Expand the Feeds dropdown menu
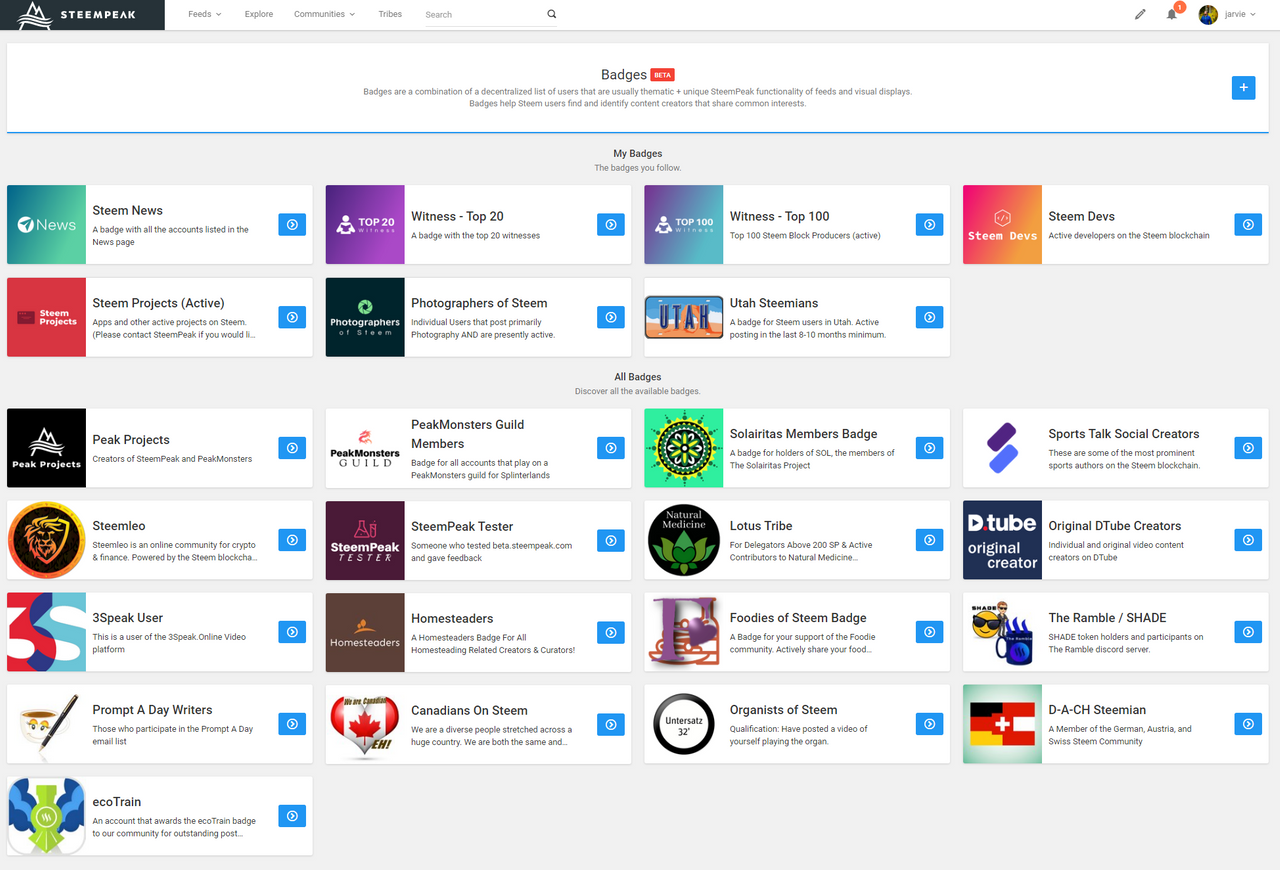Image resolution: width=1280 pixels, height=870 pixels. coord(205,14)
